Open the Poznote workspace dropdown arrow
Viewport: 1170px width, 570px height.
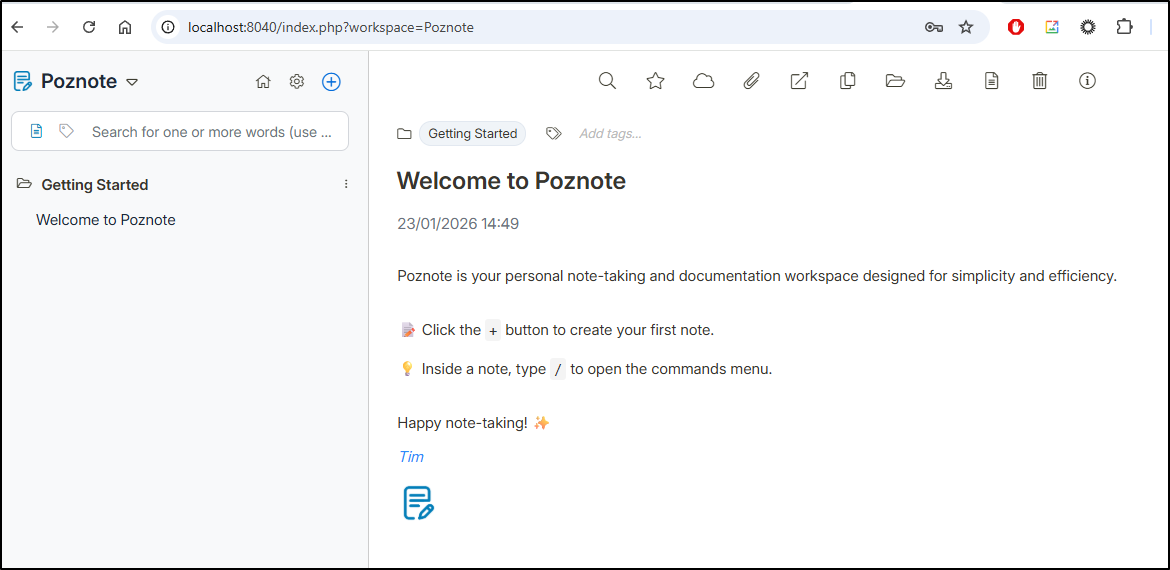point(132,82)
